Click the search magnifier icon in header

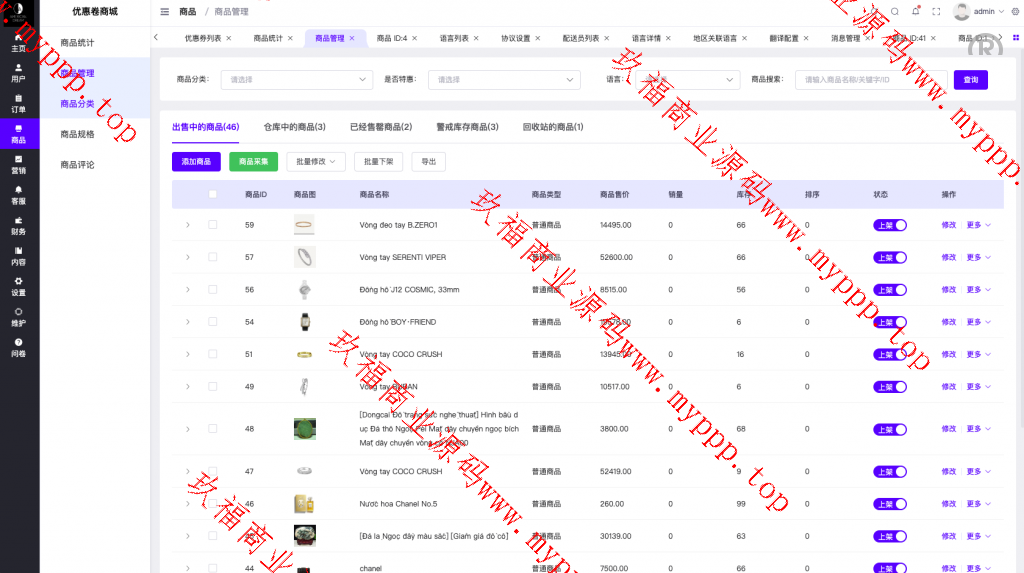[894, 12]
